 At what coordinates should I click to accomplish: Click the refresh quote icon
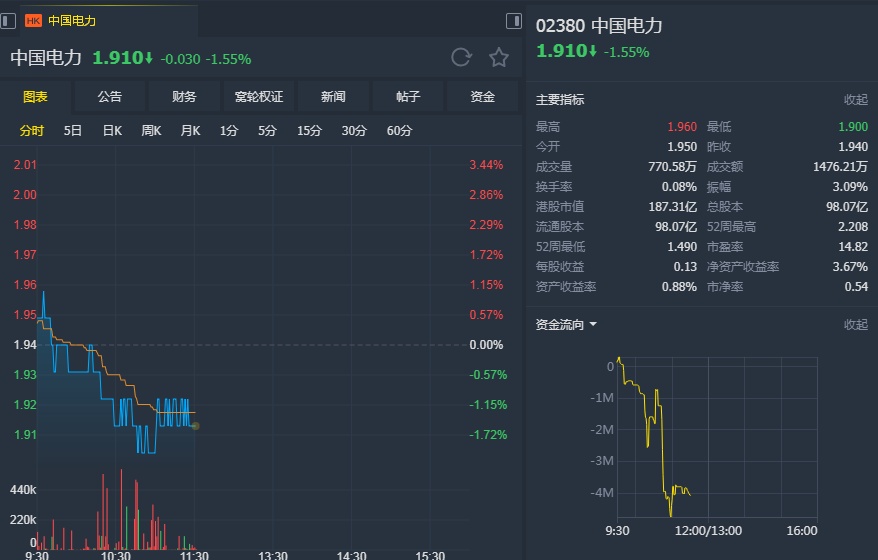click(461, 57)
